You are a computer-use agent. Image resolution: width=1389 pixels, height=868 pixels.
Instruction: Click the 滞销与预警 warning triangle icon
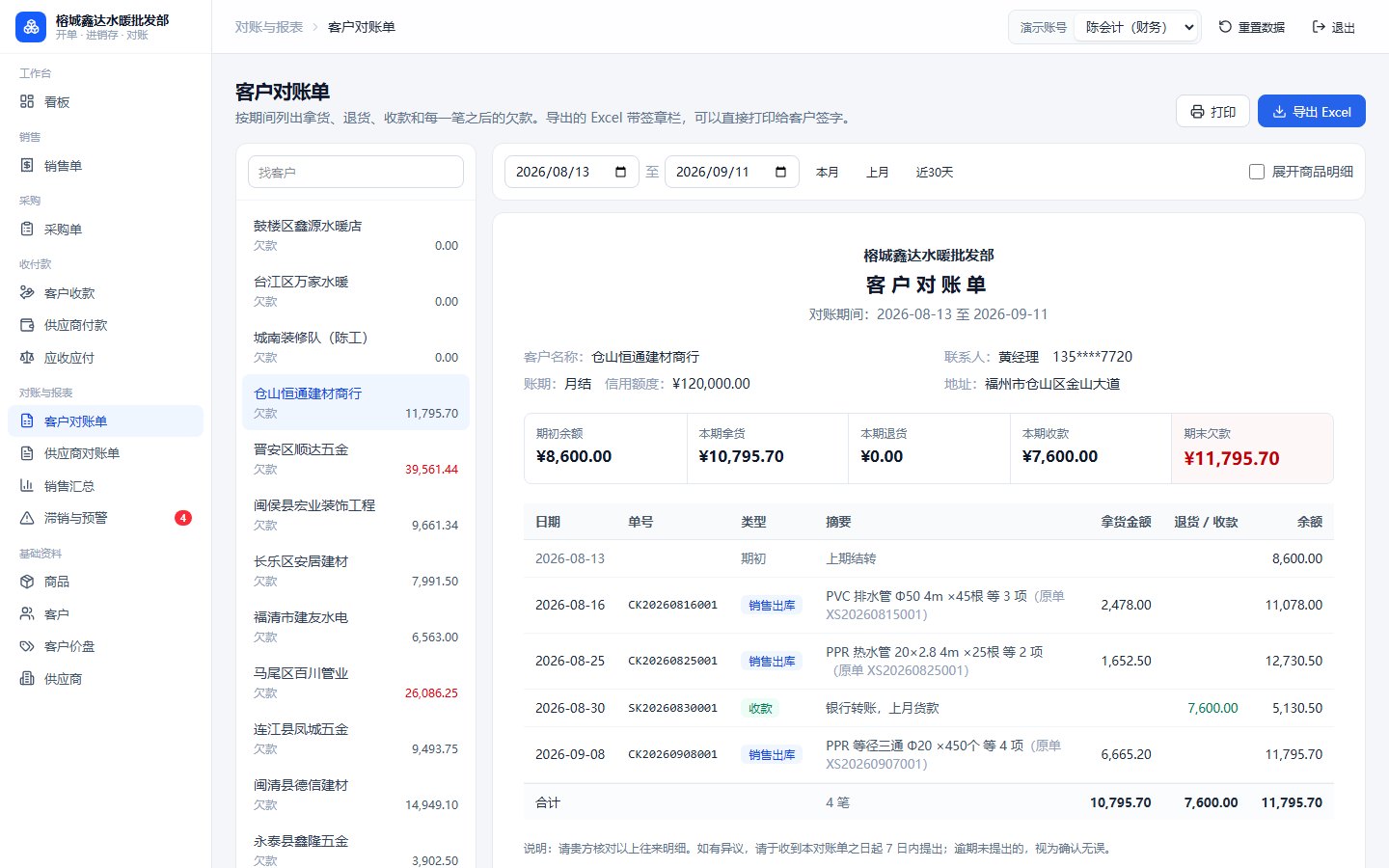click(27, 518)
